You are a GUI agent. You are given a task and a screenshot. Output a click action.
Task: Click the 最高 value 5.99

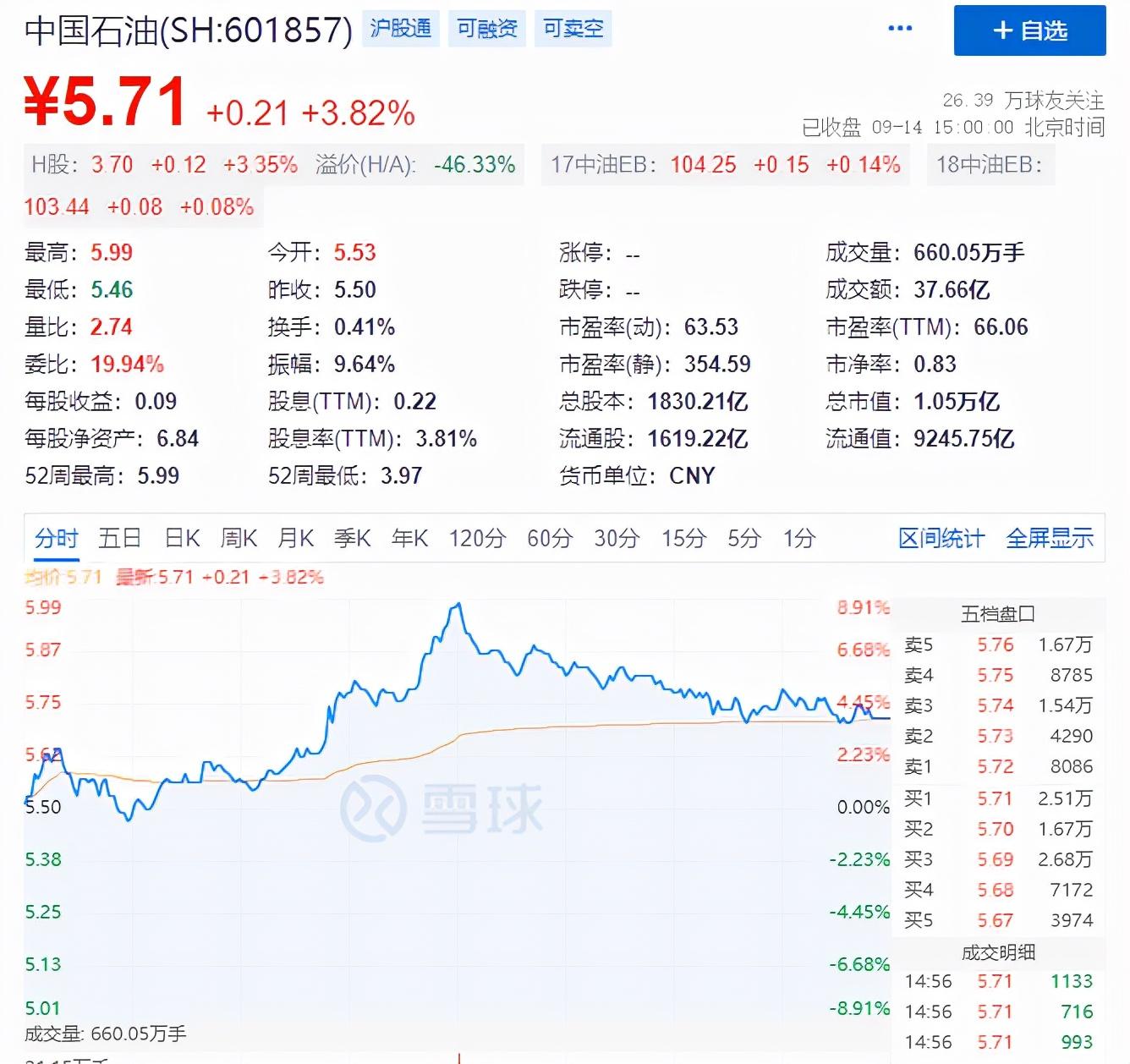pos(112,252)
